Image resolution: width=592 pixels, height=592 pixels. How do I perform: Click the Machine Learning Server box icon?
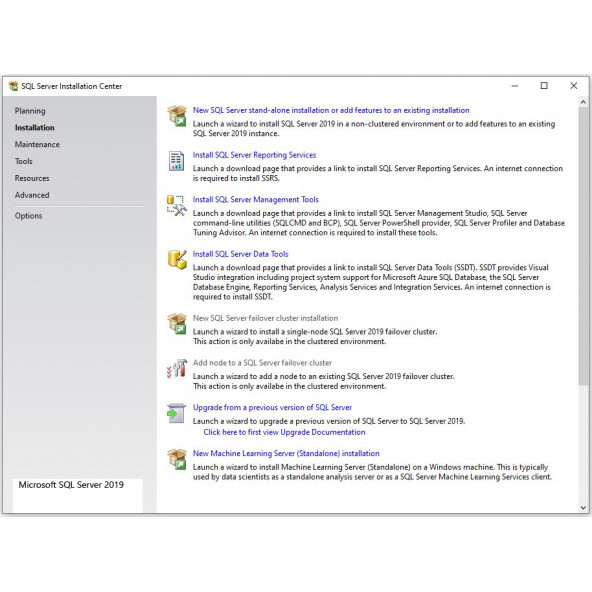coord(177,459)
